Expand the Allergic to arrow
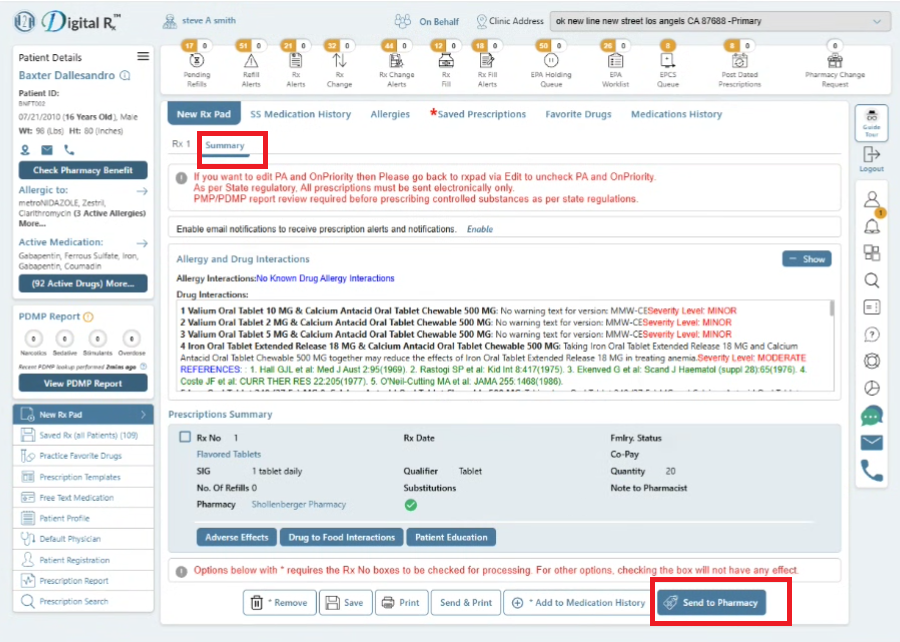This screenshot has width=900, height=642. pyautogui.click(x=142, y=191)
